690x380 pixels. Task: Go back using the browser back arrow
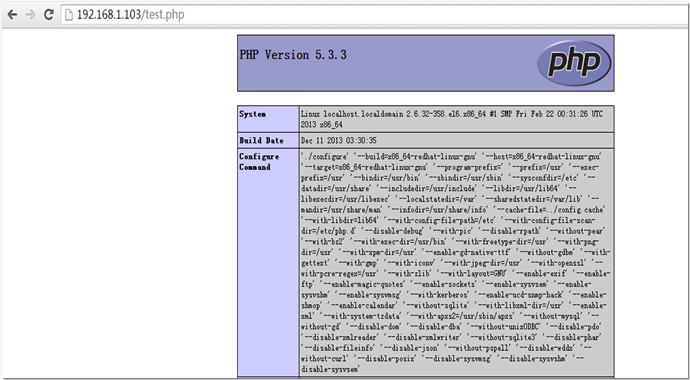(12, 15)
